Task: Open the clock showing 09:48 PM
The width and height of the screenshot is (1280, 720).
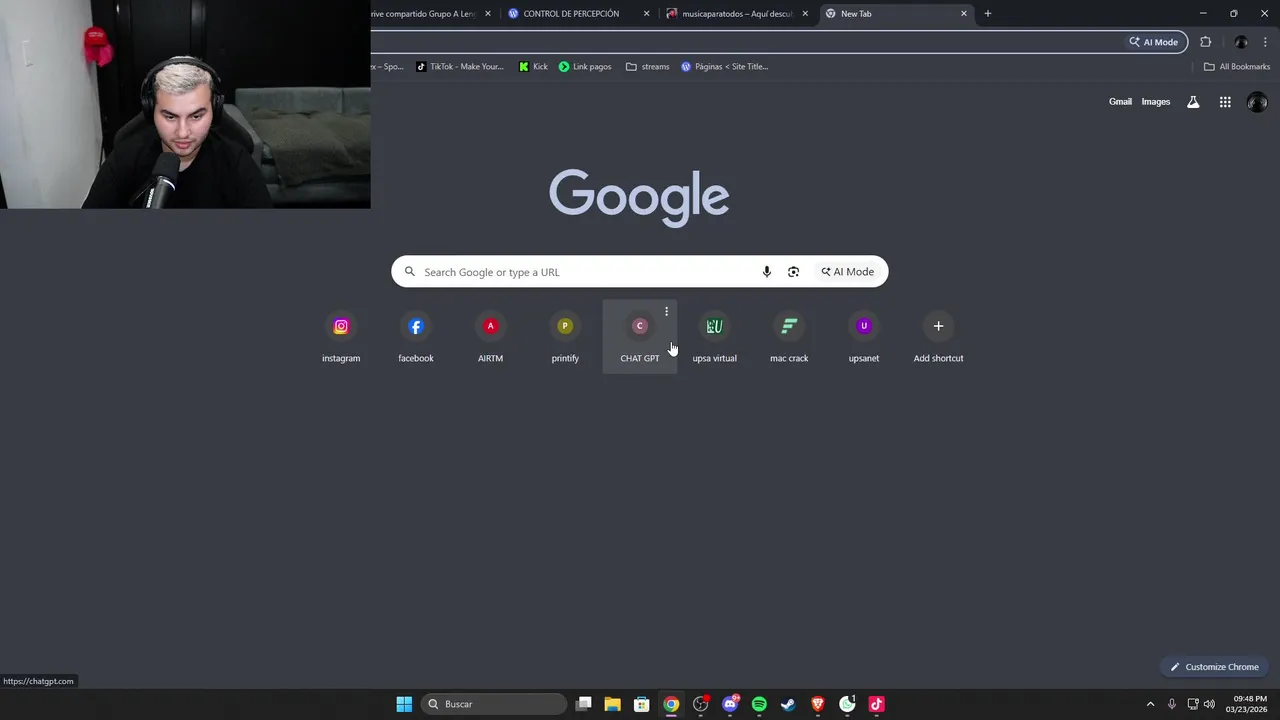Action: pyautogui.click(x=1248, y=704)
